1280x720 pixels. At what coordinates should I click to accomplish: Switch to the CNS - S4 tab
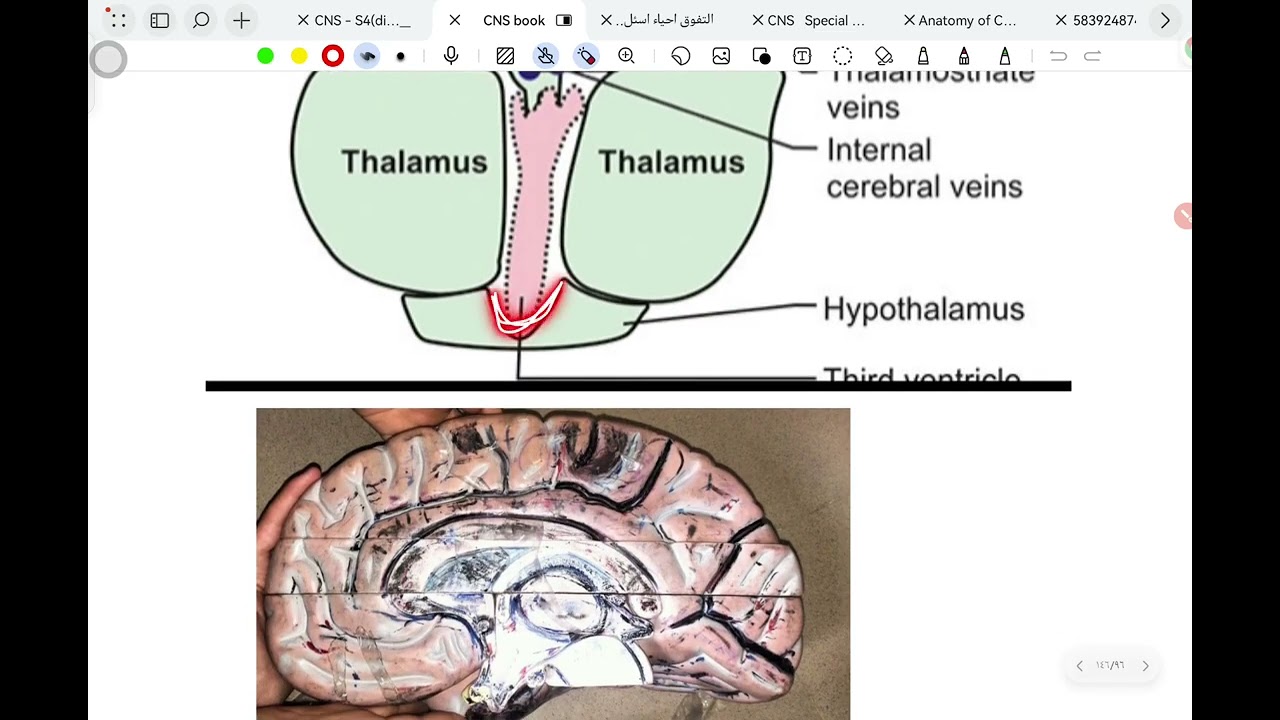363,20
